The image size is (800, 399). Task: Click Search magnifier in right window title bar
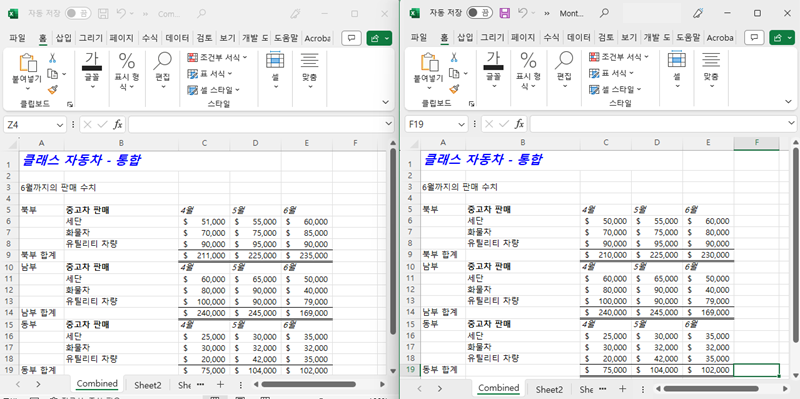(604, 13)
